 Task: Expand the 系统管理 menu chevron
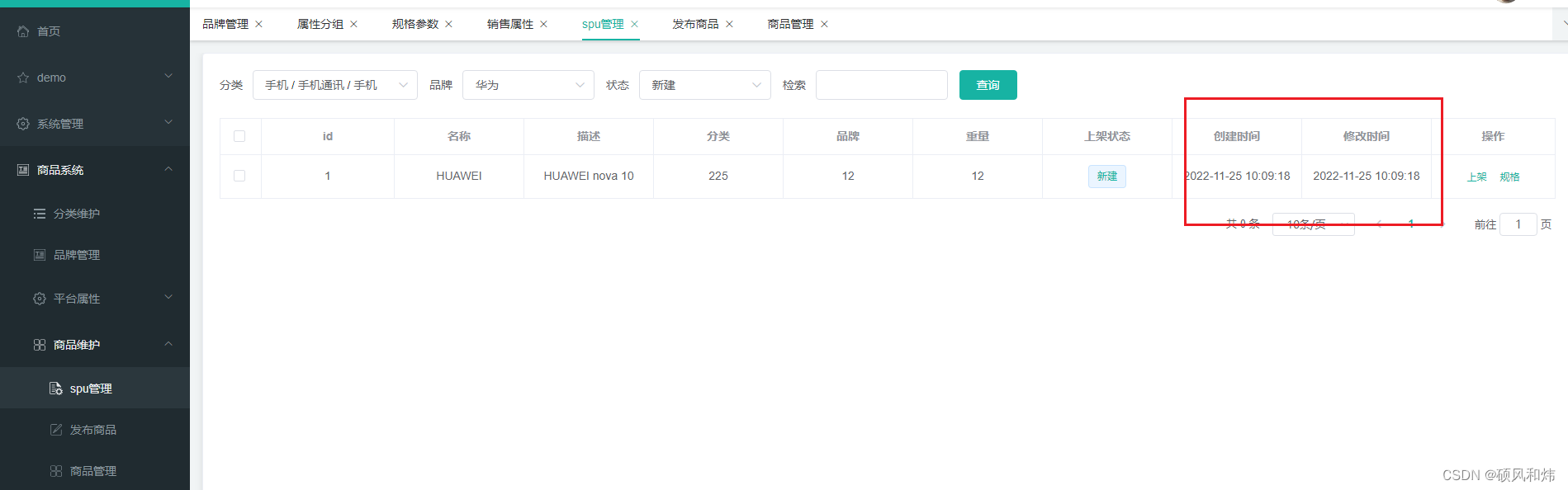168,123
